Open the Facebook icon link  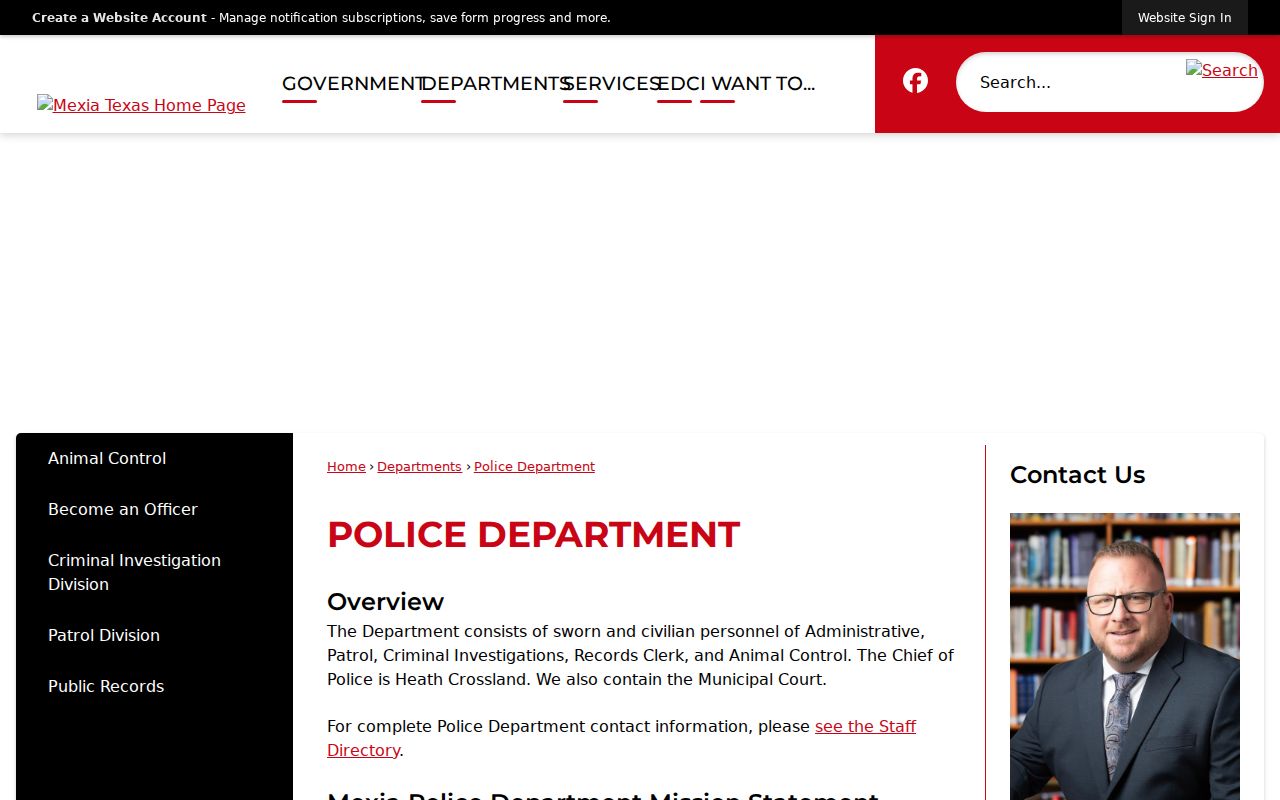(x=915, y=81)
